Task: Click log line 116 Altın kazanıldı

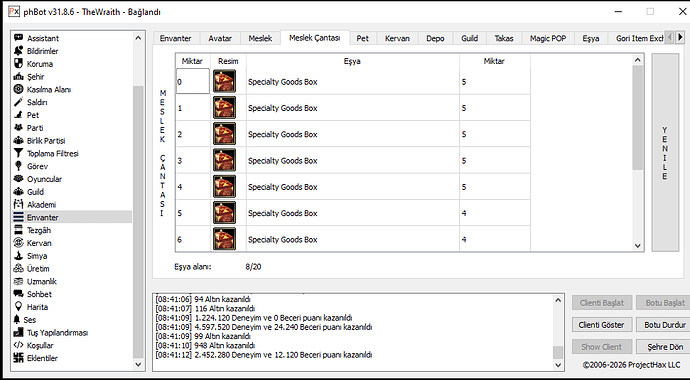Action: (205, 308)
